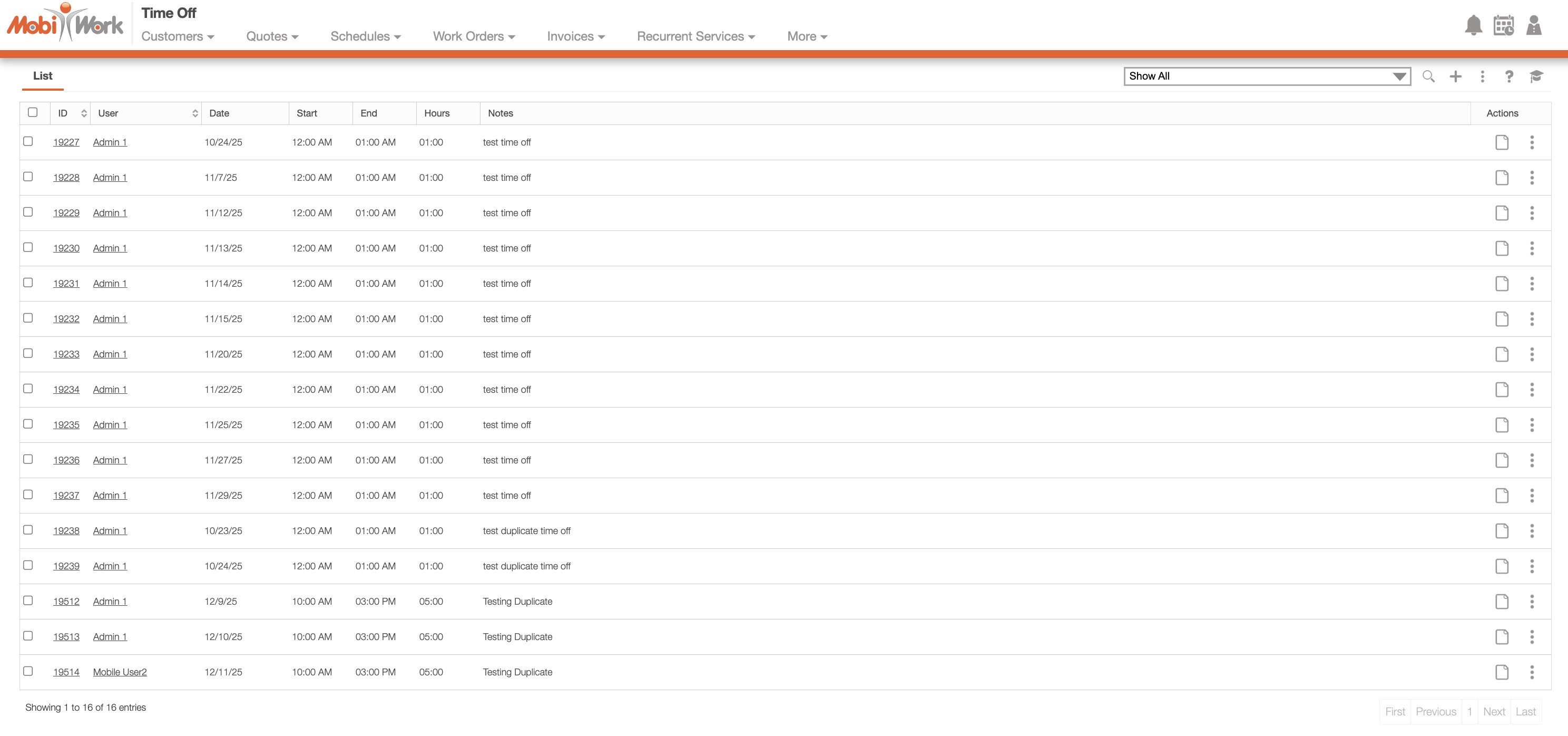Open the calendar schedule icon in header

pyautogui.click(x=1504, y=26)
